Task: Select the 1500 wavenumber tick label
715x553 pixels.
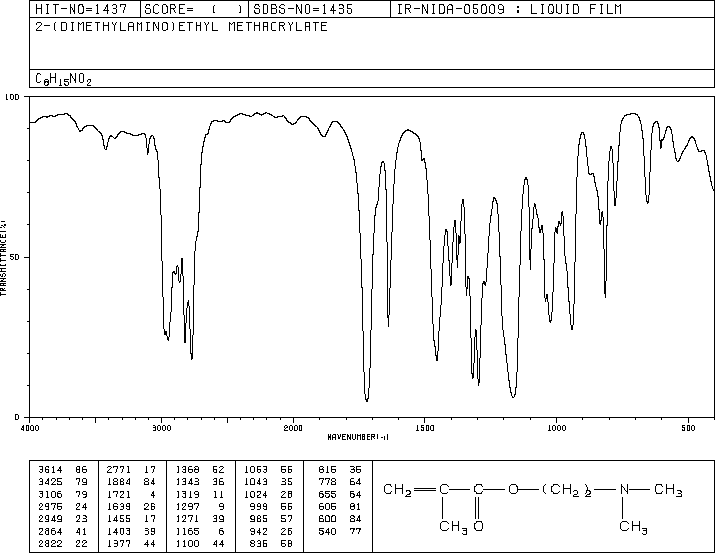Action: click(x=424, y=428)
